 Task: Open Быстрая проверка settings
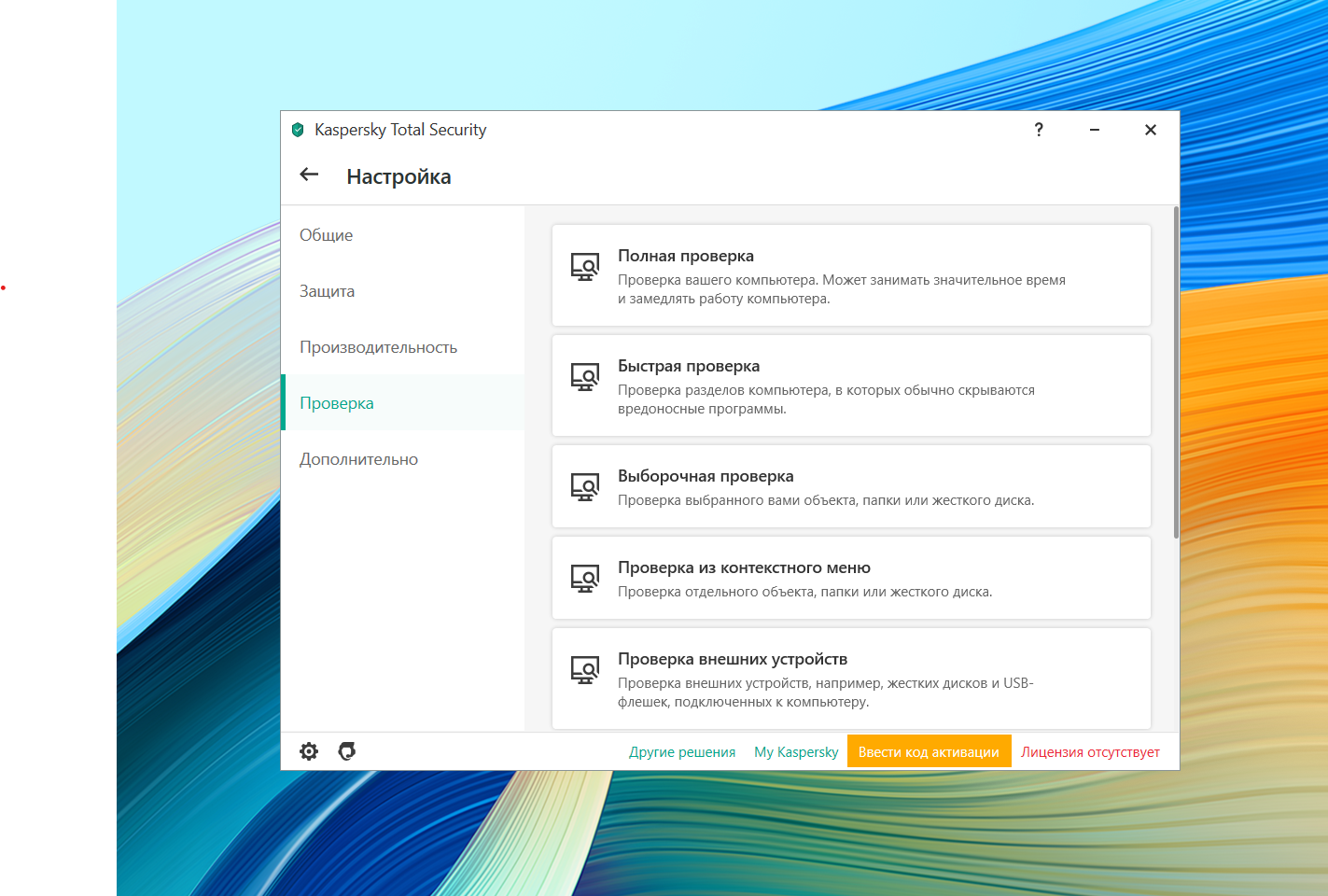(x=851, y=385)
